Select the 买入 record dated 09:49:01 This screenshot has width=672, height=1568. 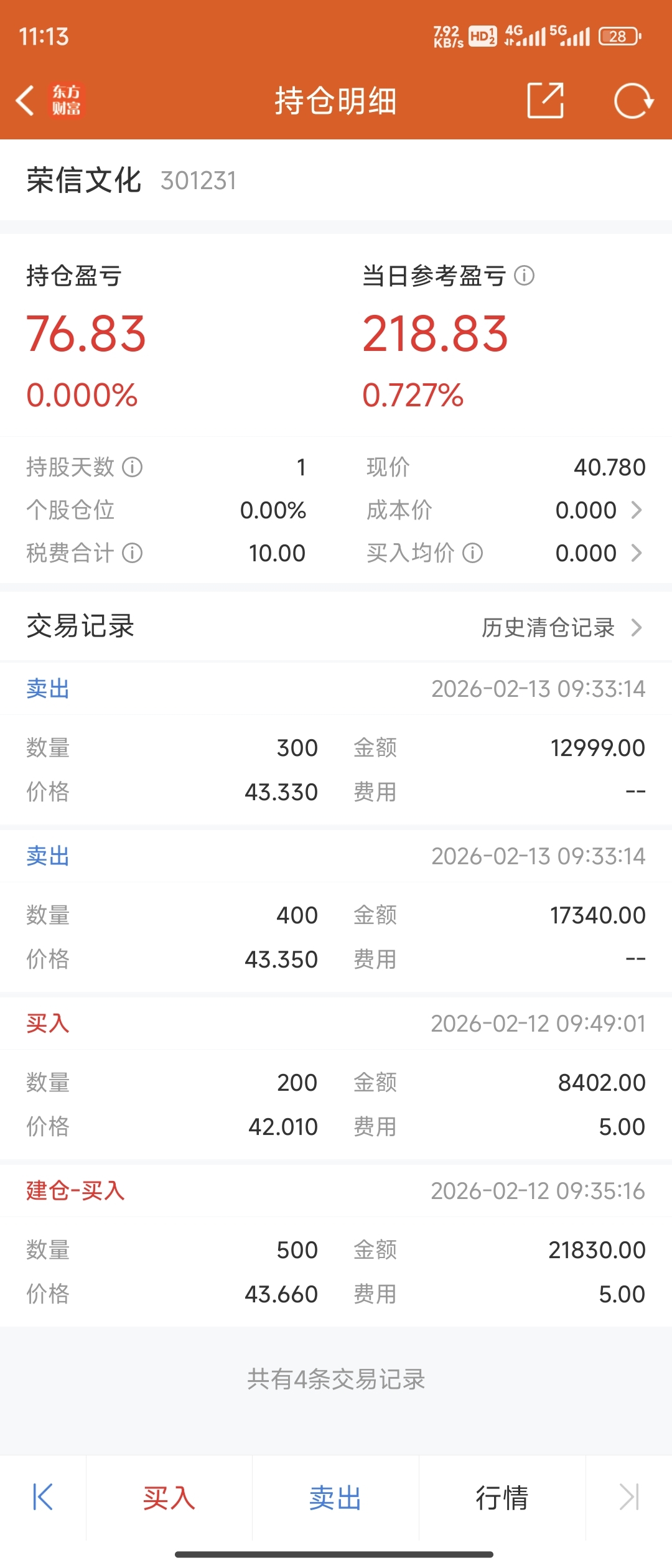pos(336,1078)
